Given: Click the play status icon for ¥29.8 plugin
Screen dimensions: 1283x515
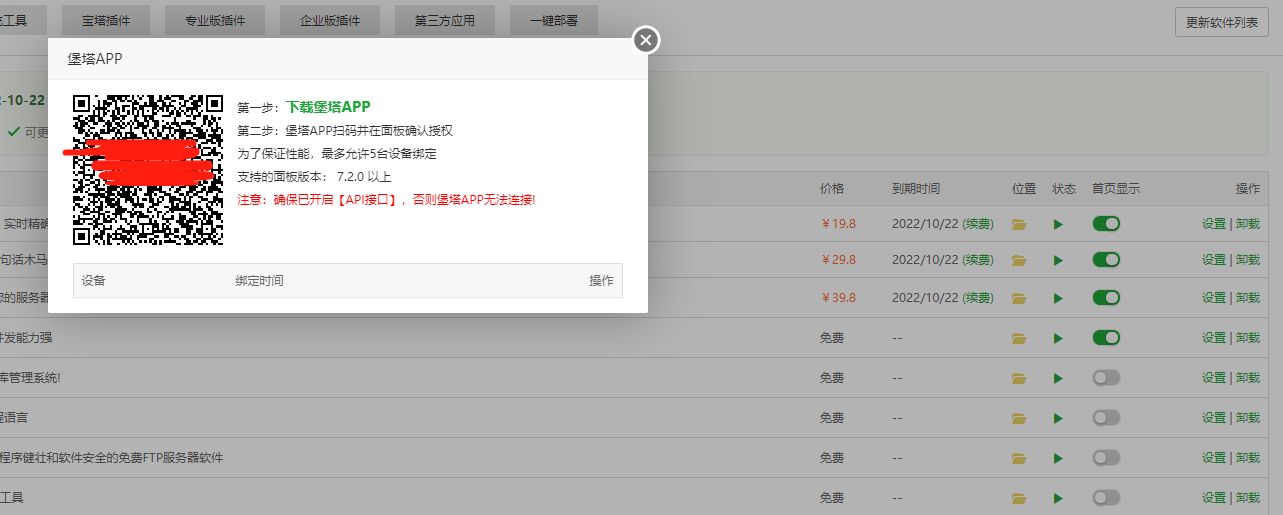Looking at the screenshot, I should [1058, 260].
